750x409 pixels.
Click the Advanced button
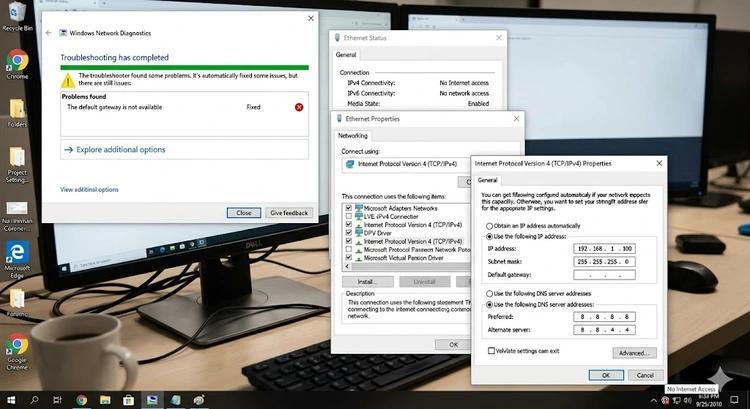tap(634, 353)
